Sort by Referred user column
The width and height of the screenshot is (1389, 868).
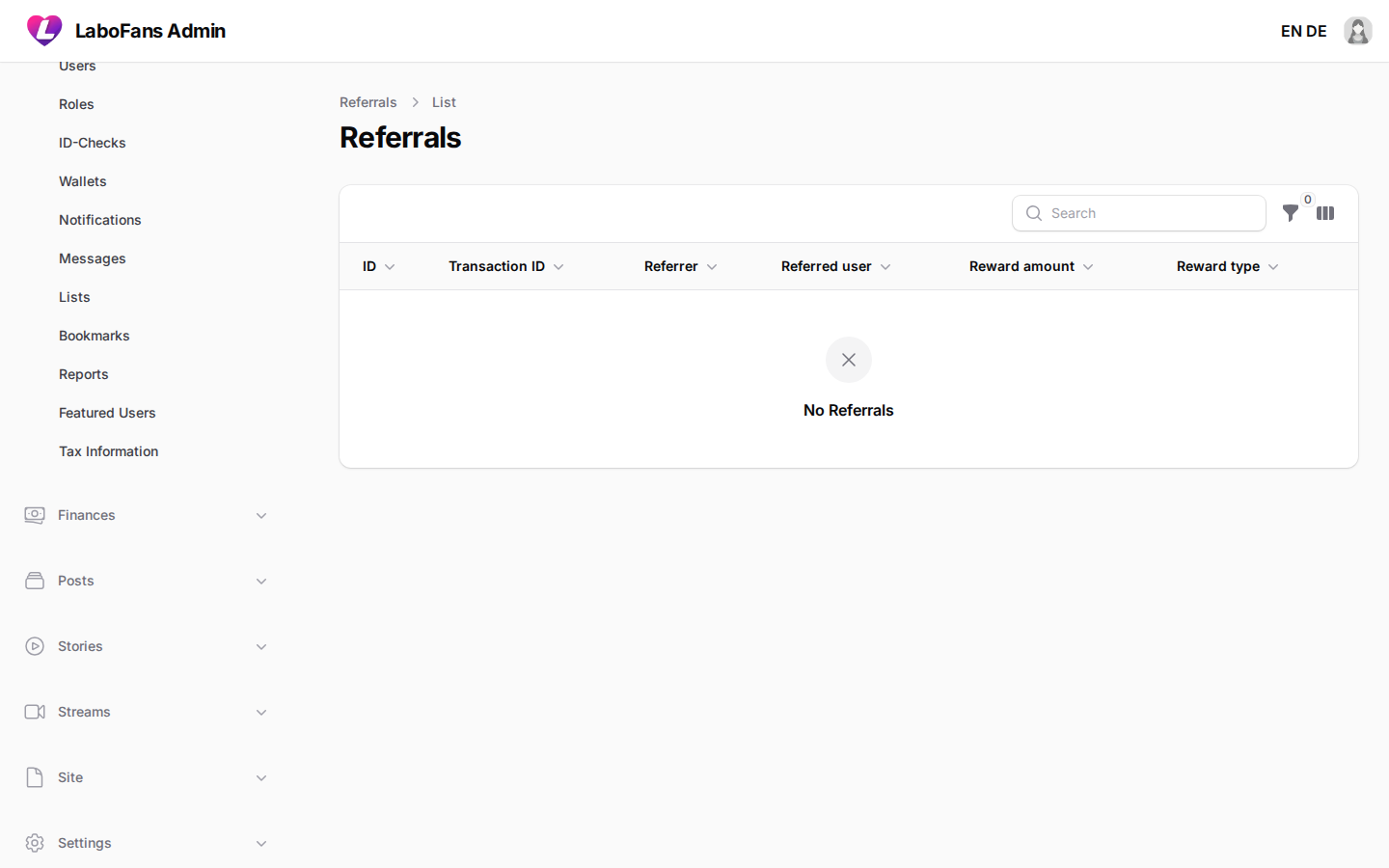click(x=836, y=266)
